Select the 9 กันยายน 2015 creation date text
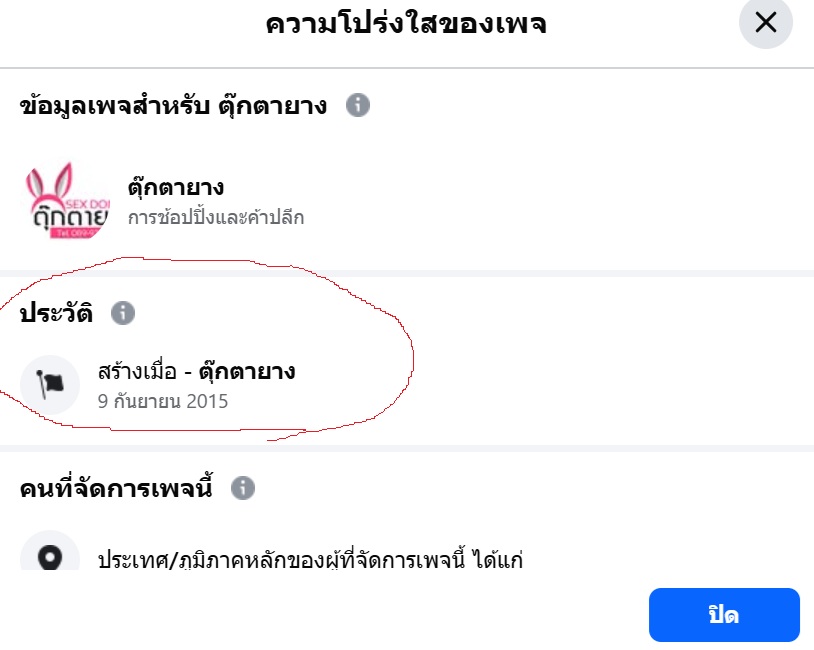The image size is (814, 650). point(163,401)
